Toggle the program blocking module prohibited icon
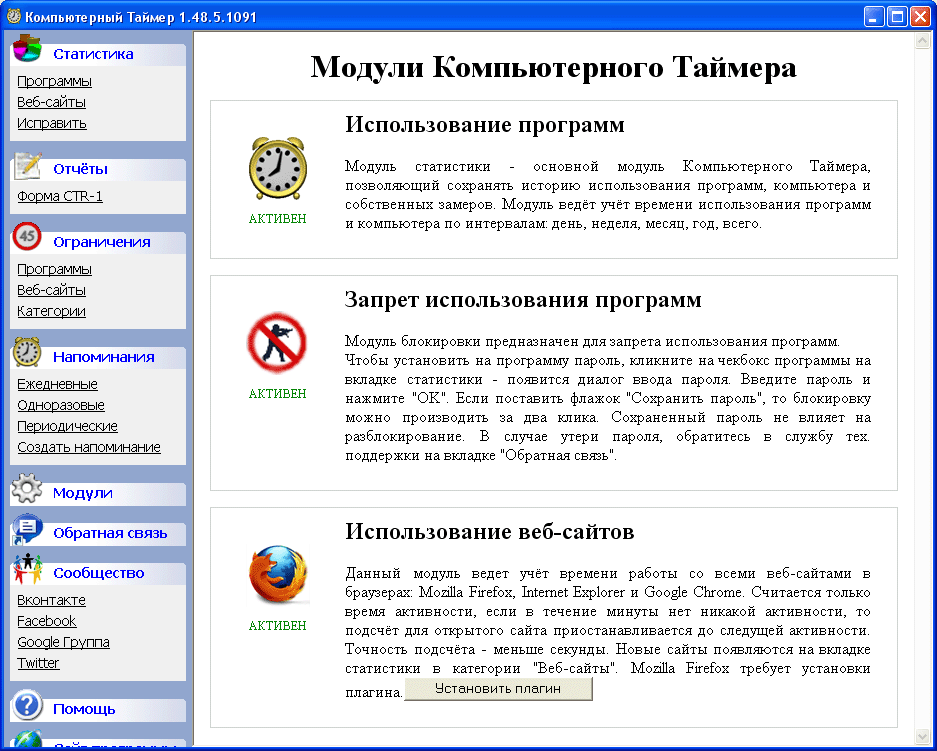This screenshot has width=937, height=751. [x=277, y=344]
